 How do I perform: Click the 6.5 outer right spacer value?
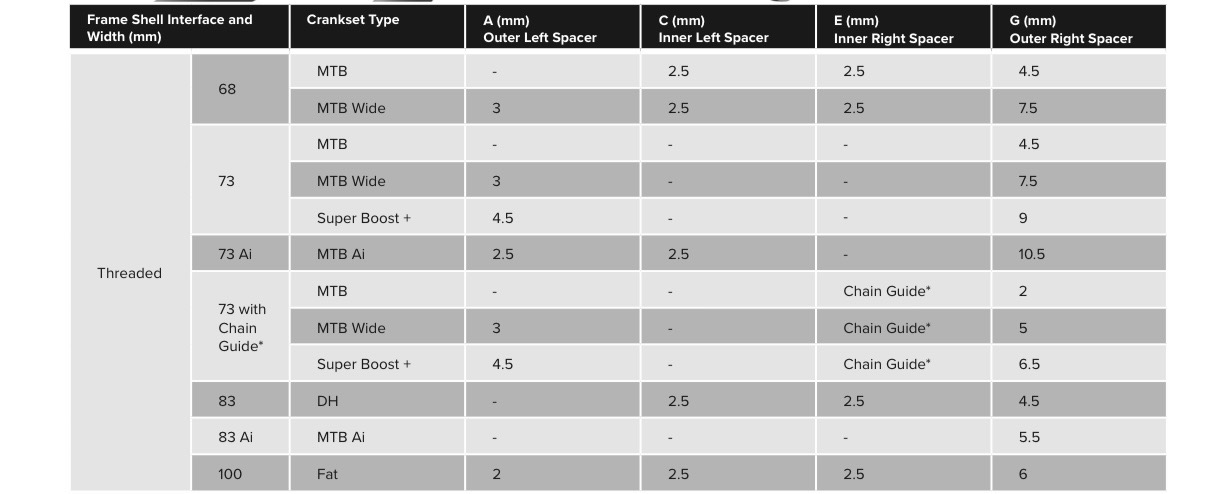point(1029,364)
